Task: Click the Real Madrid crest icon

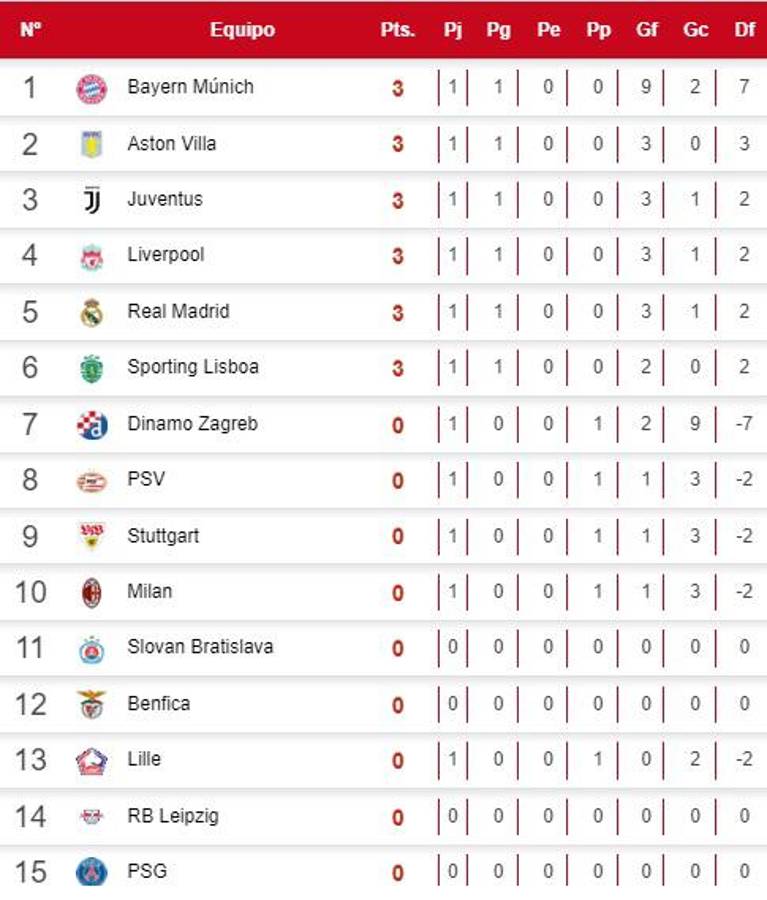Action: point(91,313)
